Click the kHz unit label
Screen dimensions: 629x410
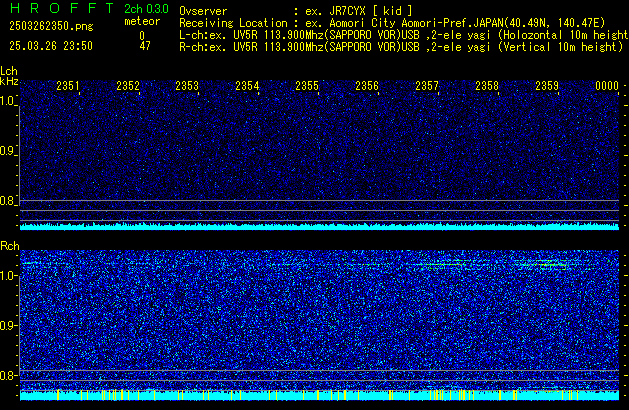(9, 81)
